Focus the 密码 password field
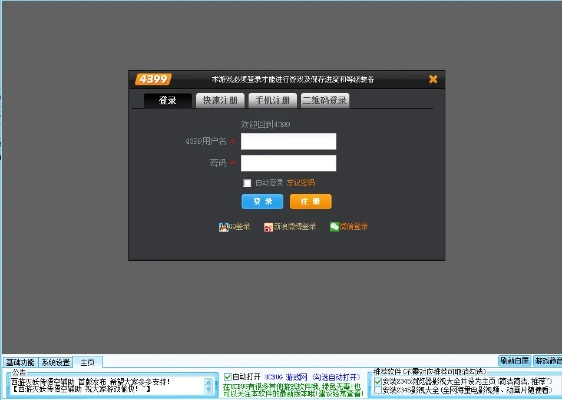 pyautogui.click(x=289, y=163)
